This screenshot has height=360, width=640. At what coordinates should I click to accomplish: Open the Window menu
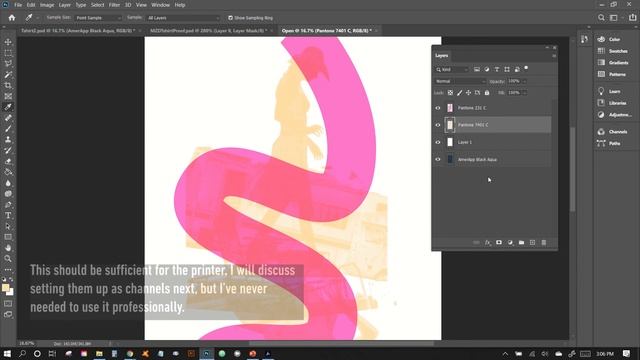click(160, 5)
